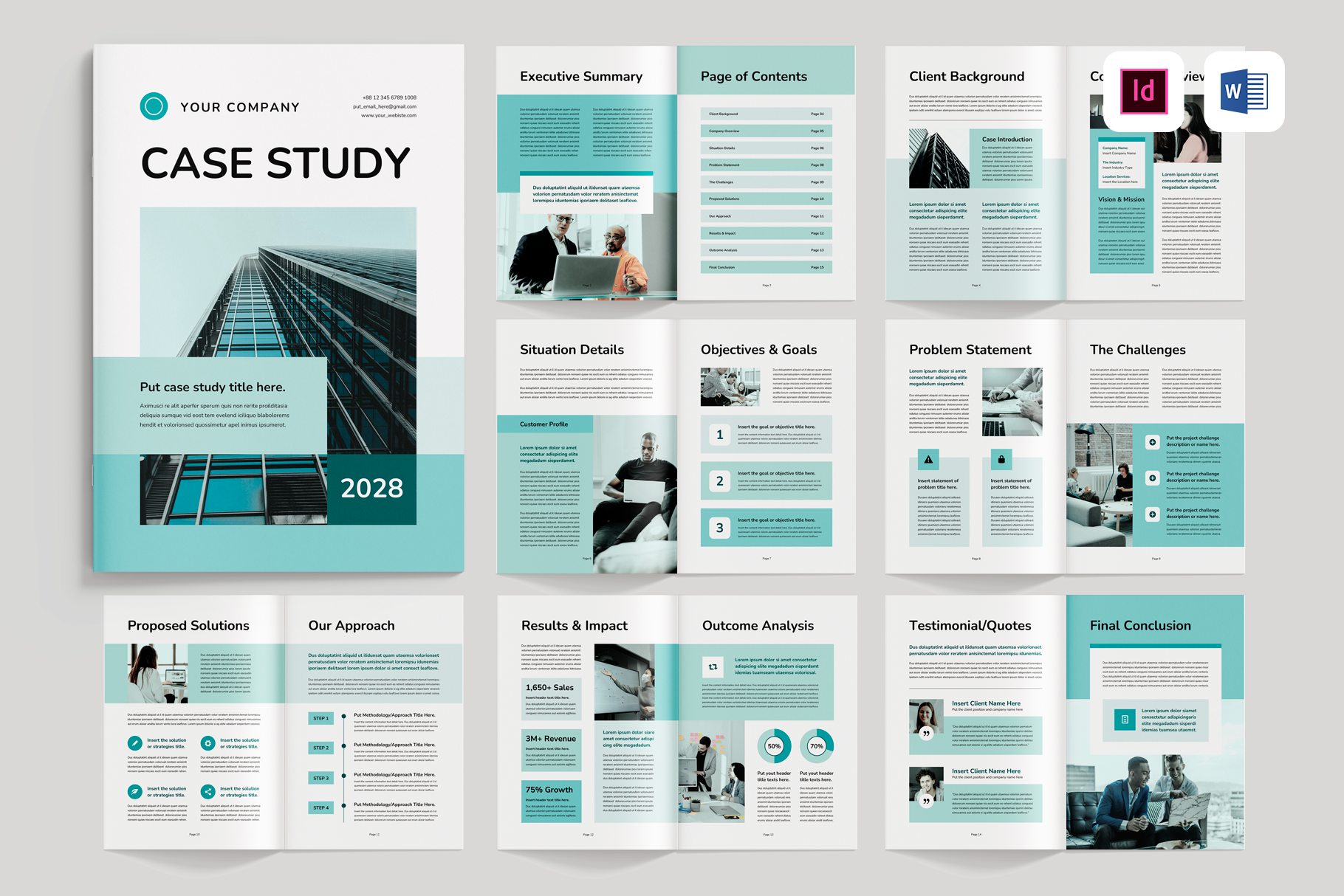Click the gear icon in Proposed Solutions
Viewport: 1344px width, 896px height.
[x=208, y=743]
